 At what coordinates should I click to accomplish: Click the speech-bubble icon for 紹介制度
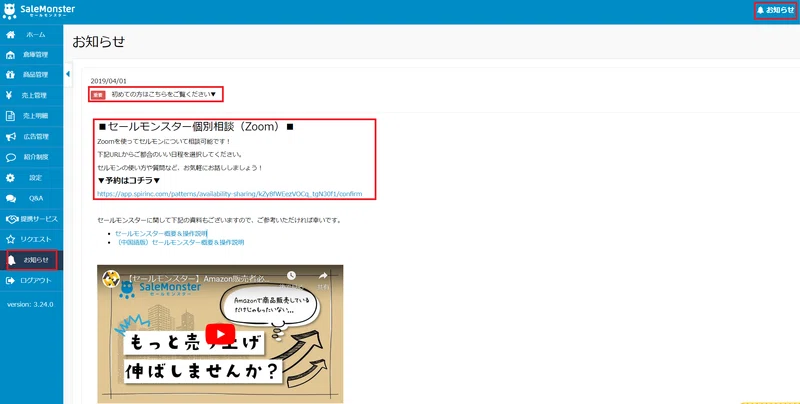10,157
